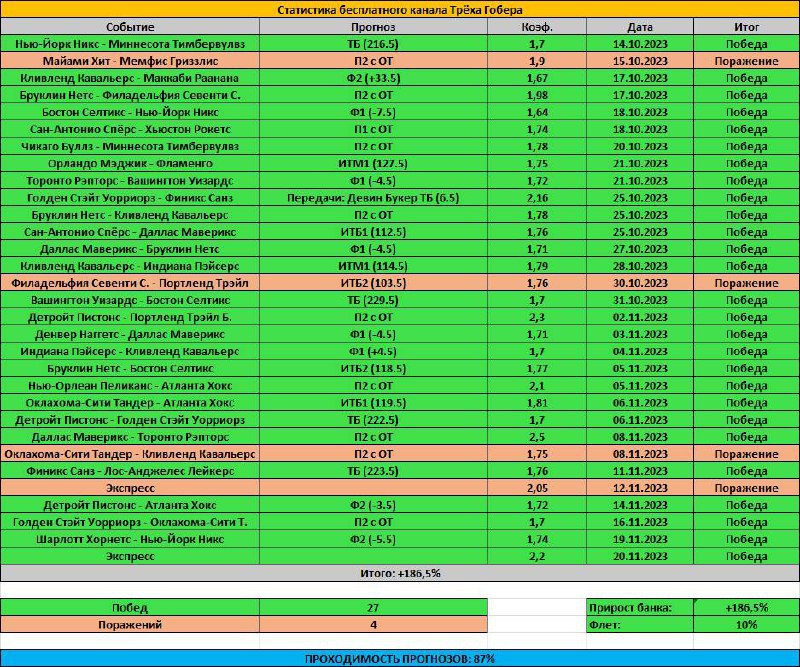This screenshot has width=800, height=667.
Task: Select the forecast cell "ТБ (229.5)"
Action: click(x=373, y=301)
